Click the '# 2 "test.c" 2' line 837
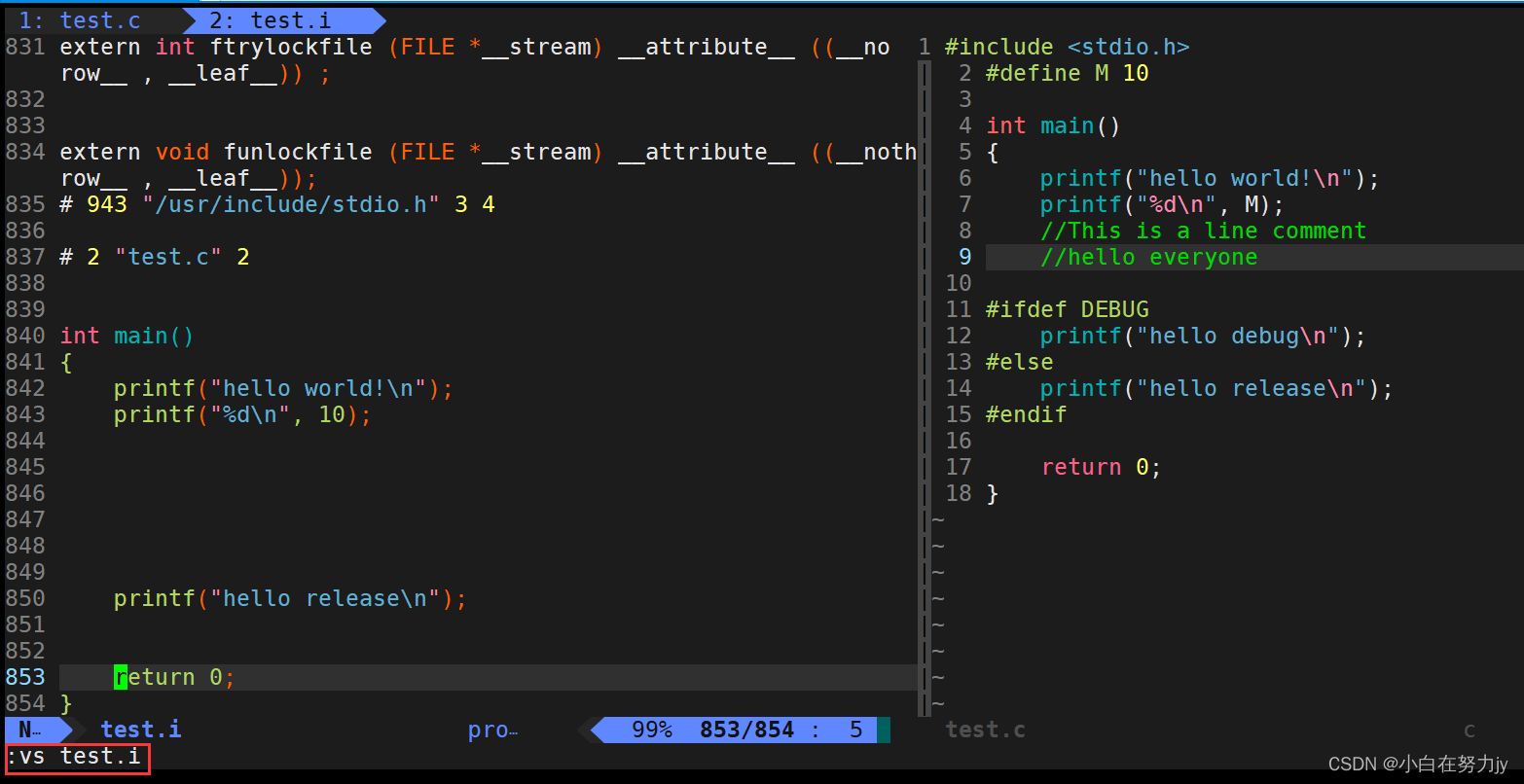 [155, 257]
